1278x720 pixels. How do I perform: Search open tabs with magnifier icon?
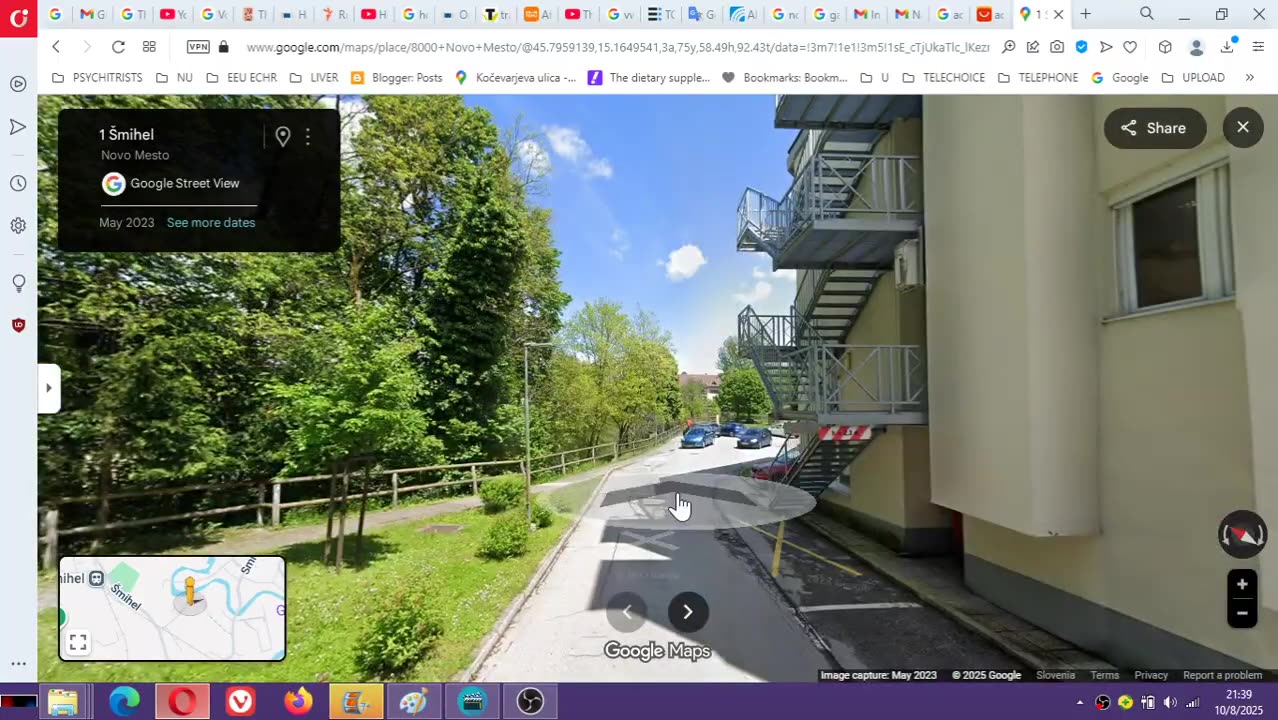coord(1147,14)
